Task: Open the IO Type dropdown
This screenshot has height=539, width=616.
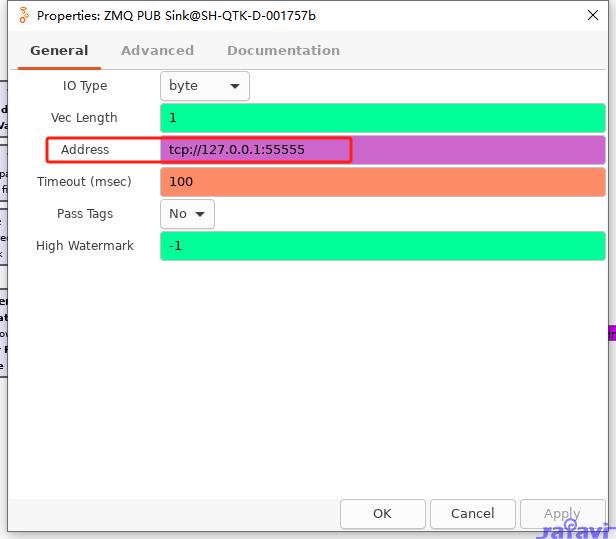Action: tap(204, 86)
